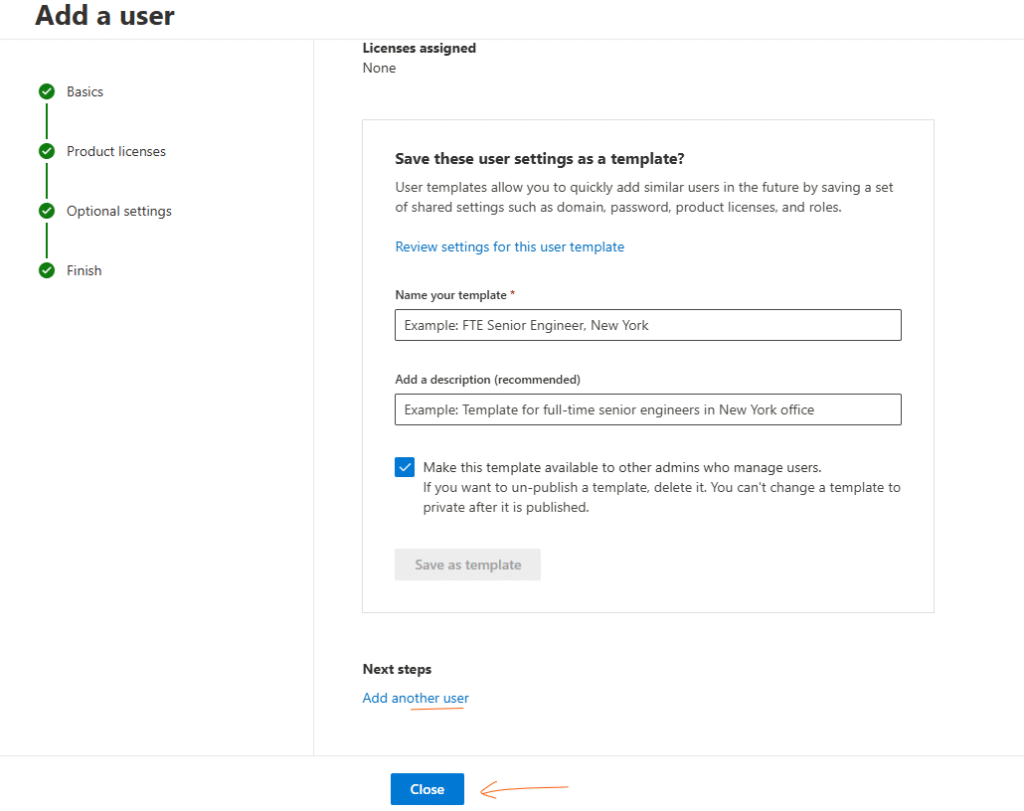This screenshot has height=811, width=1024.
Task: Uncheck make template available to other admins
Action: [x=405, y=468]
